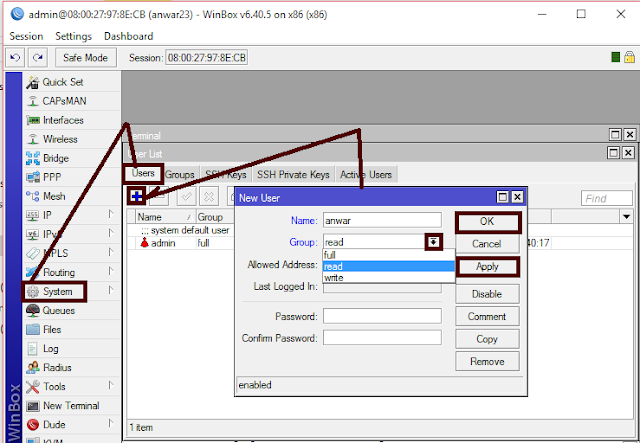Choose write from the Group list
Viewport: 640px width, 443px height.
coord(389,278)
